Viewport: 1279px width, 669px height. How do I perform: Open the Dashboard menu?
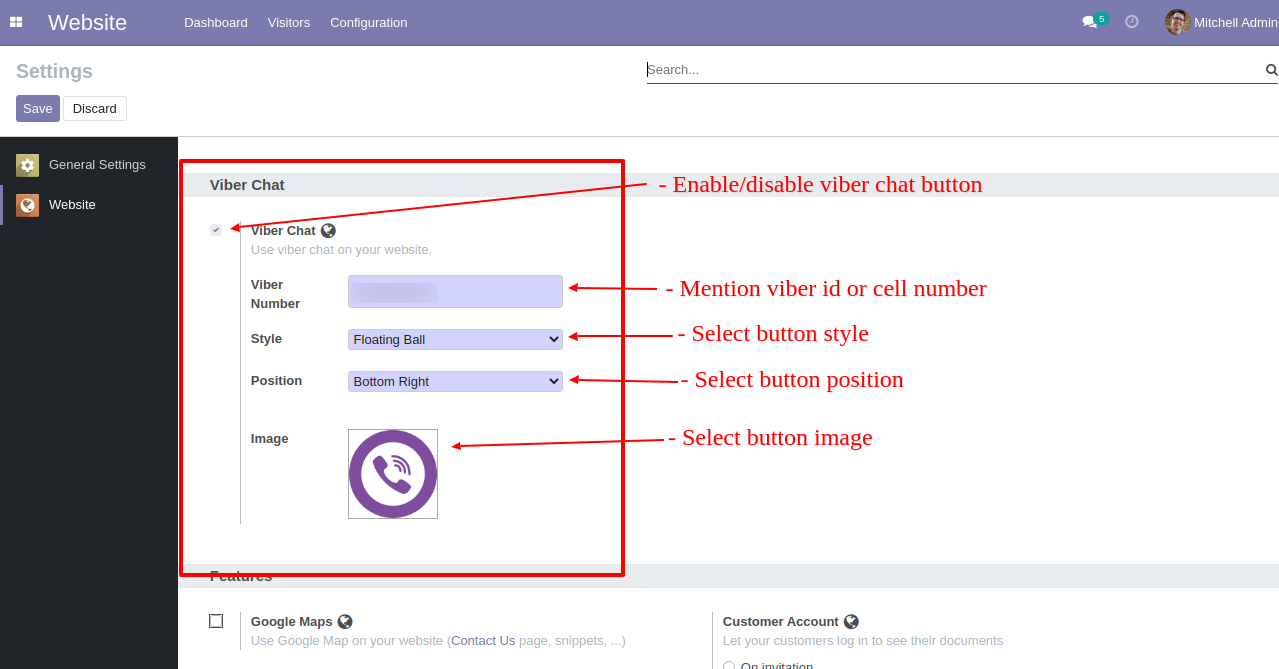point(216,22)
